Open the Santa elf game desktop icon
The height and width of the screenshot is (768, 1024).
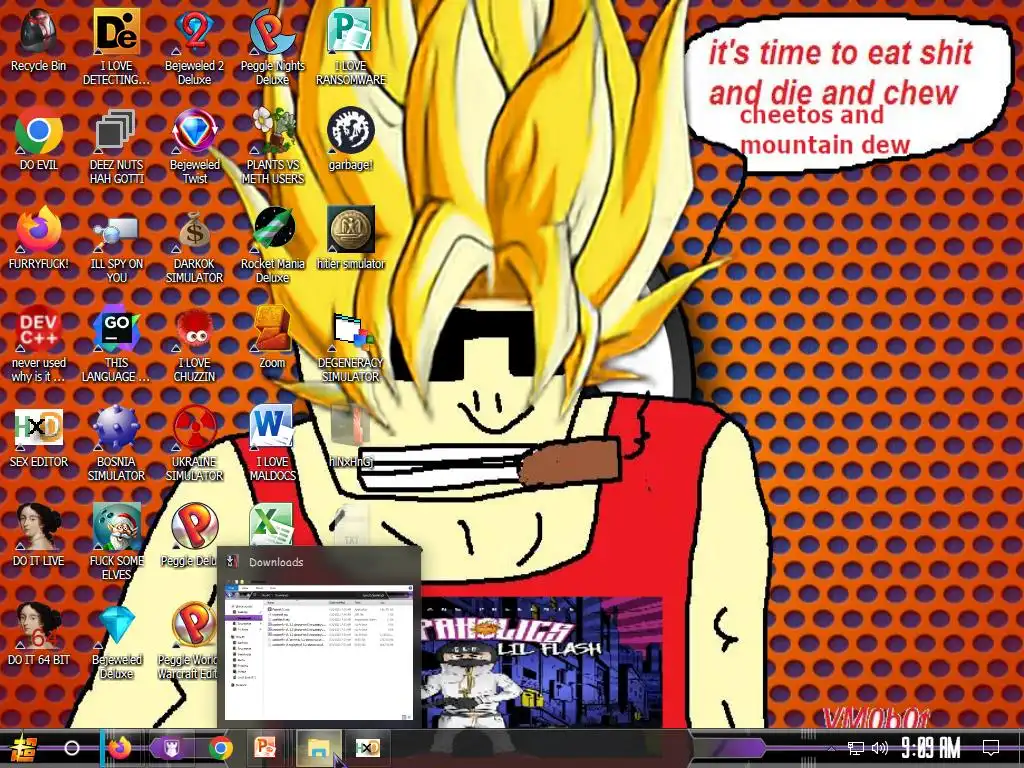pos(116,542)
